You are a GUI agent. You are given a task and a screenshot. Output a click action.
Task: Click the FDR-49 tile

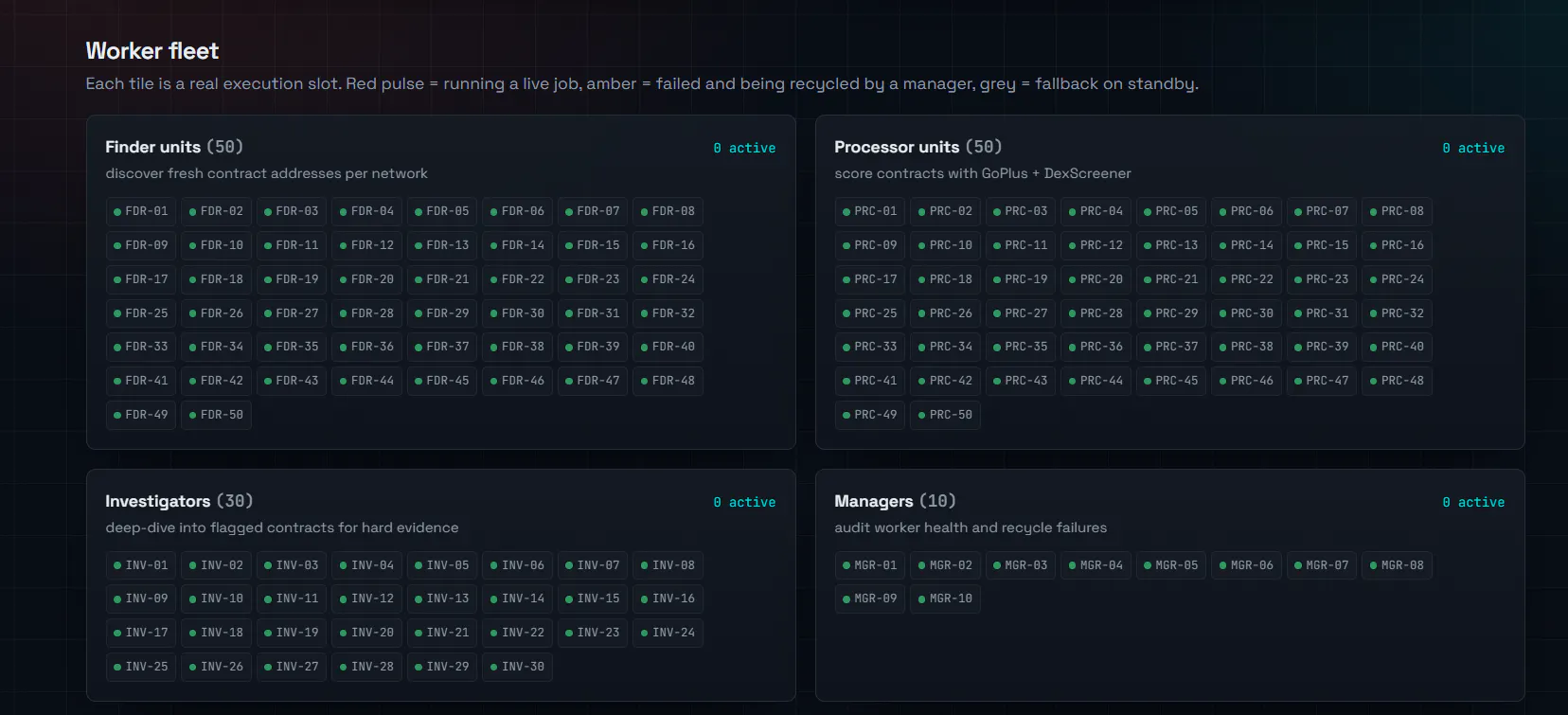click(141, 415)
